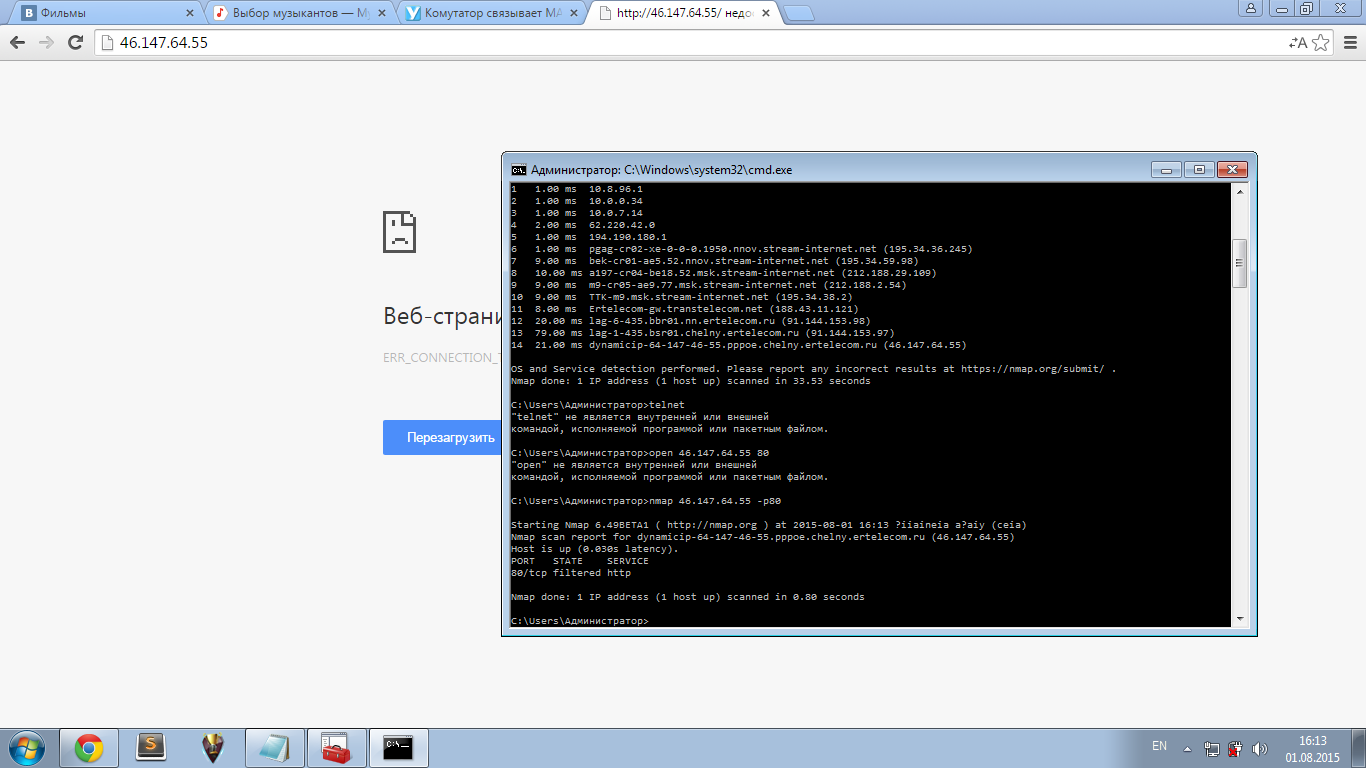Viewport: 1366px width, 768px height.
Task: Click the cmd scrollbar up arrow
Action: pyautogui.click(x=1240, y=192)
